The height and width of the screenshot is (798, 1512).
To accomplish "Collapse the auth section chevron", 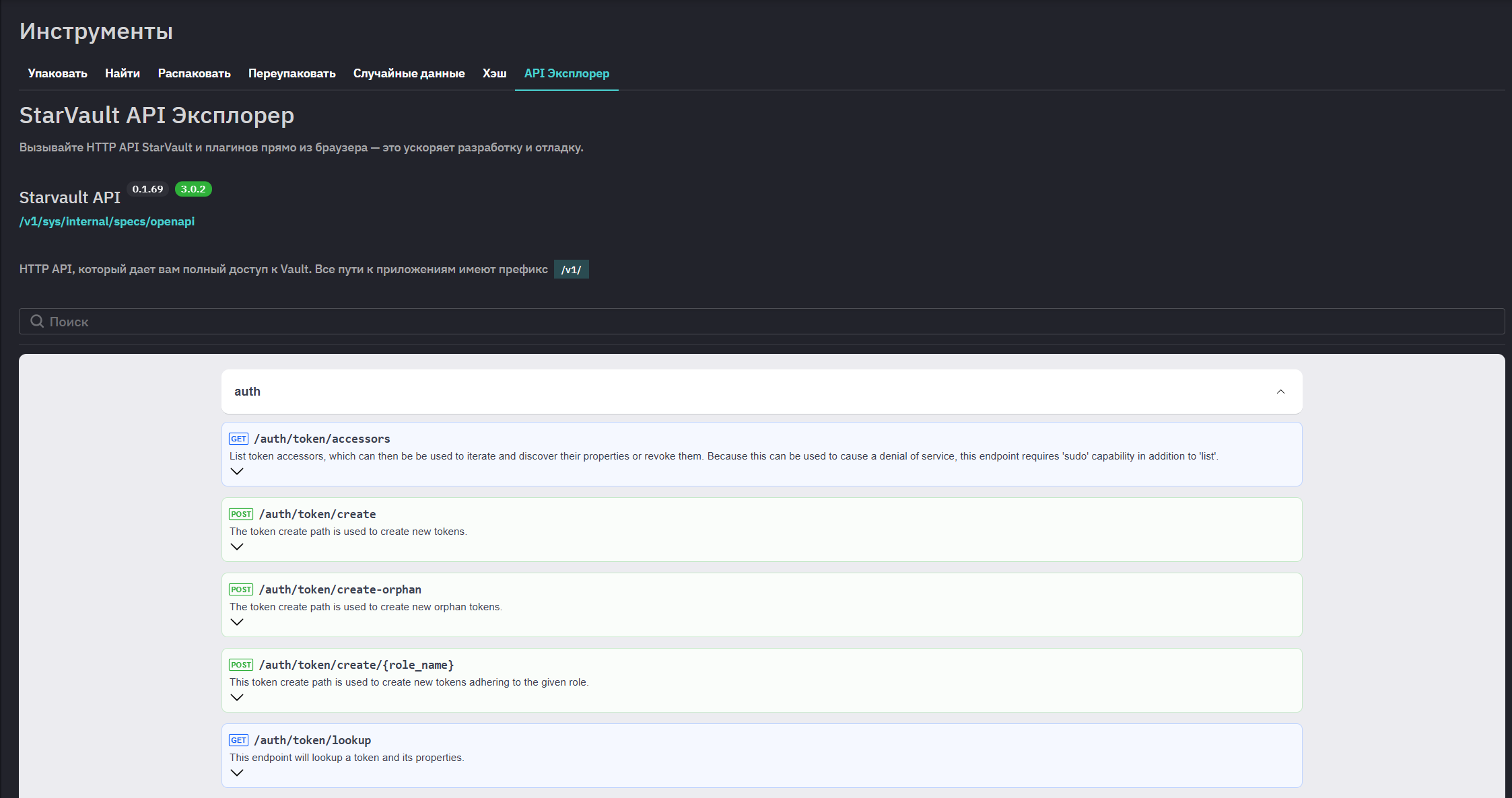I will 1280,392.
